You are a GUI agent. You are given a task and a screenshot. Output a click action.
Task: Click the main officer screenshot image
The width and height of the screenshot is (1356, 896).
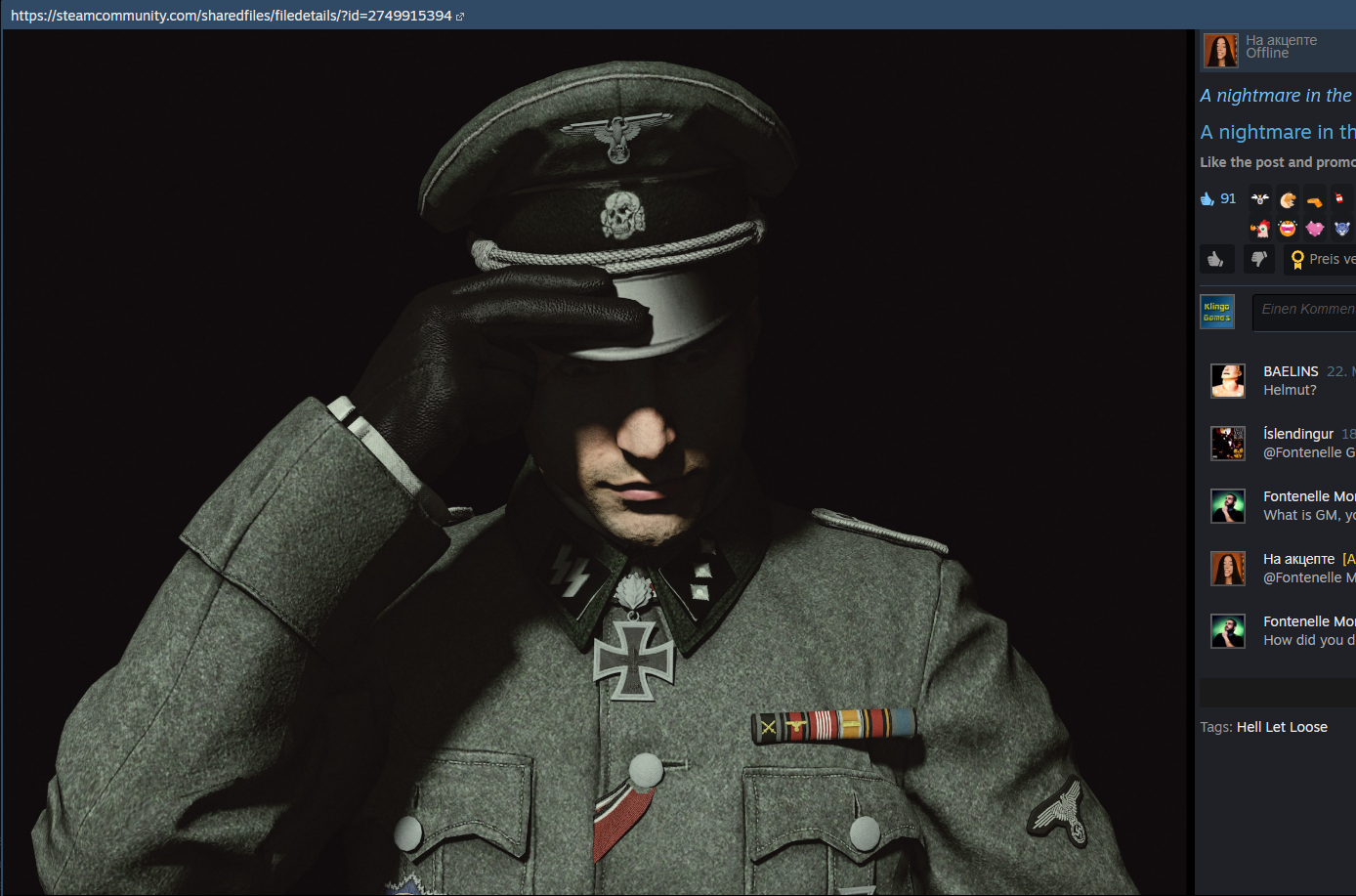coord(596,461)
